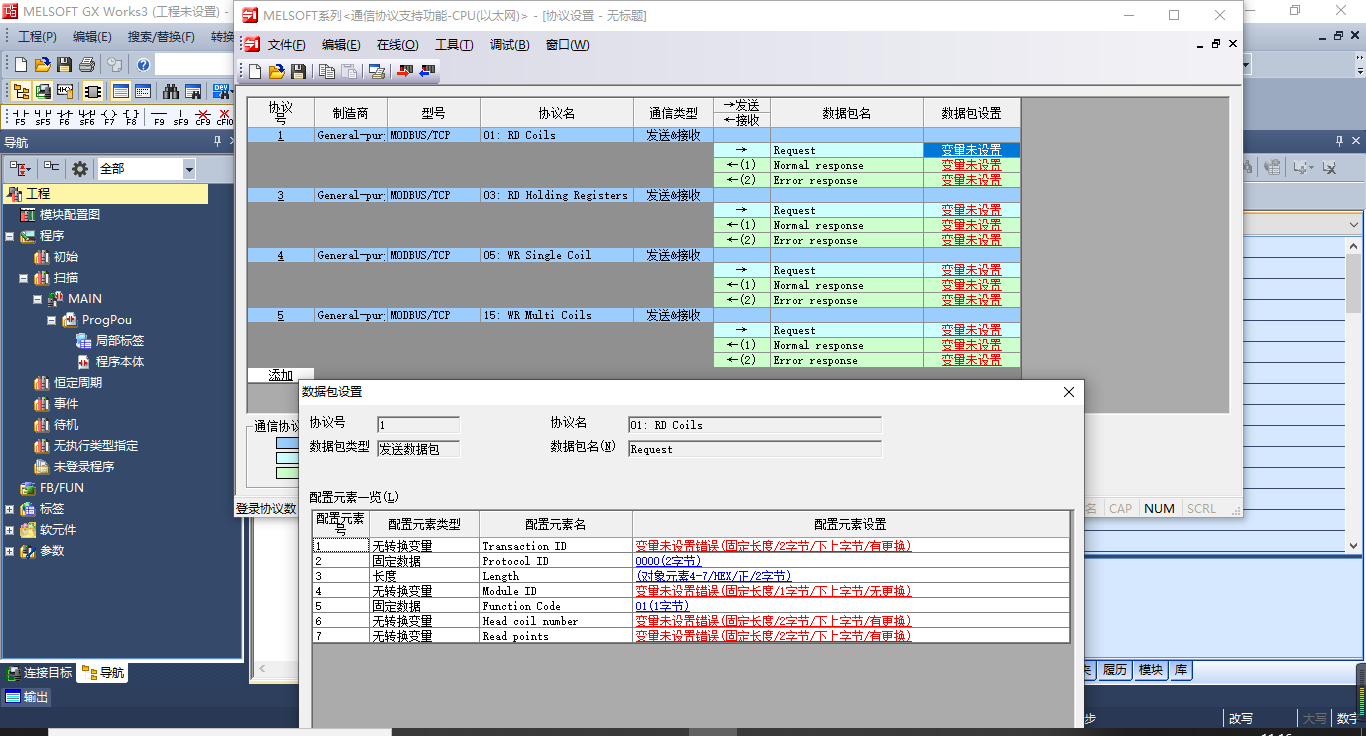Click the F7 coil ladder symbol icon
This screenshot has height=736, width=1366.
pyautogui.click(x=109, y=117)
